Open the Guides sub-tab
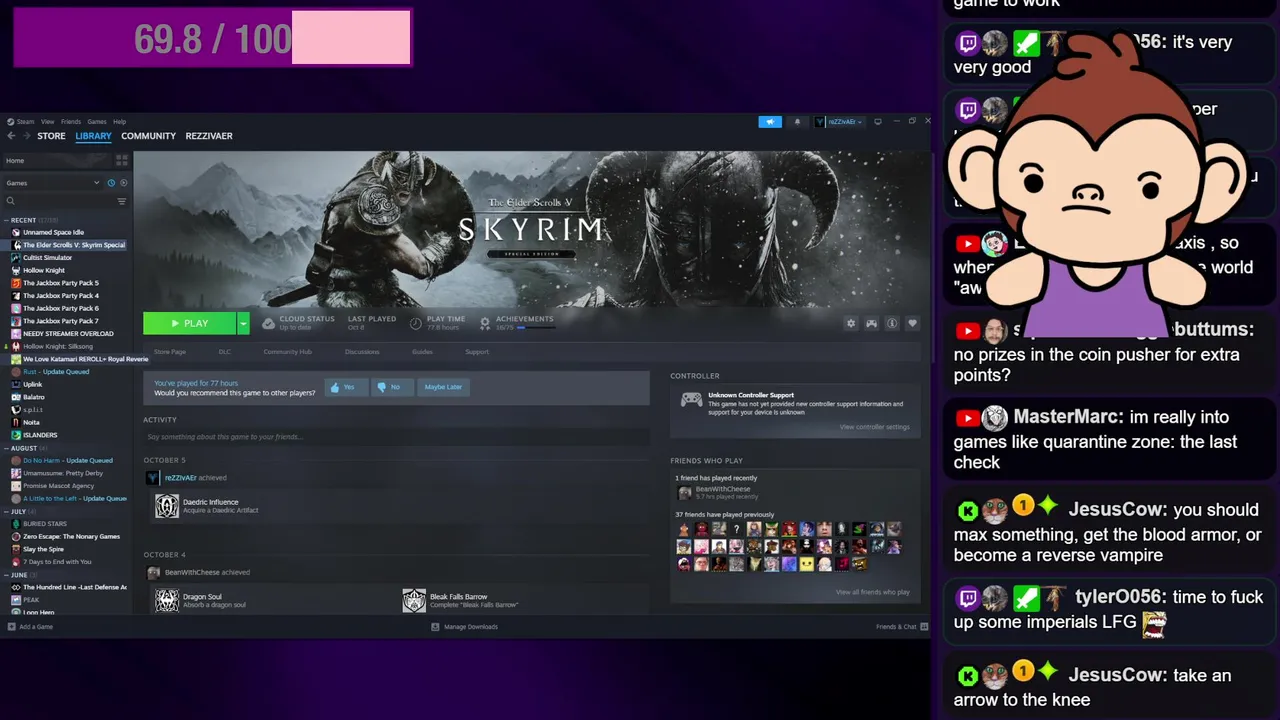 pyautogui.click(x=422, y=352)
